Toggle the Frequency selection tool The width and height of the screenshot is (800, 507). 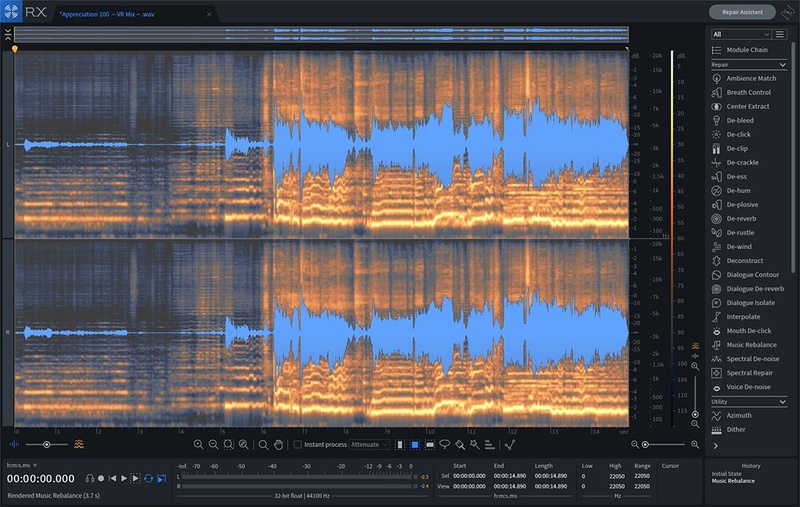coord(430,445)
